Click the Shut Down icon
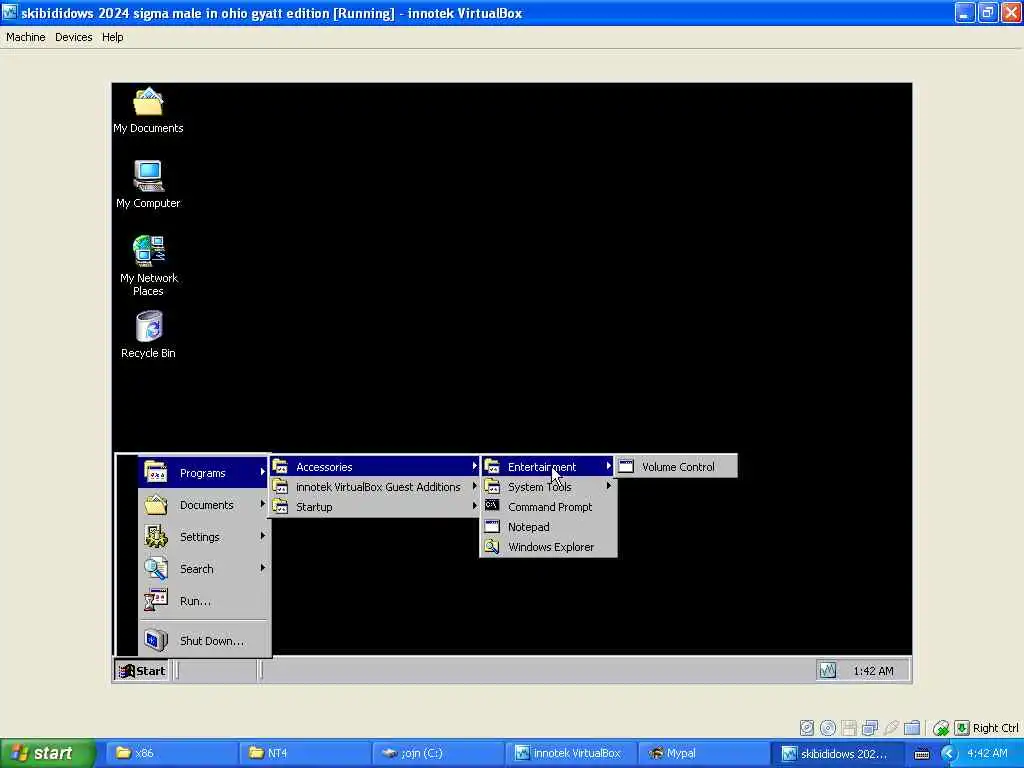The height and width of the screenshot is (768, 1024). (156, 640)
